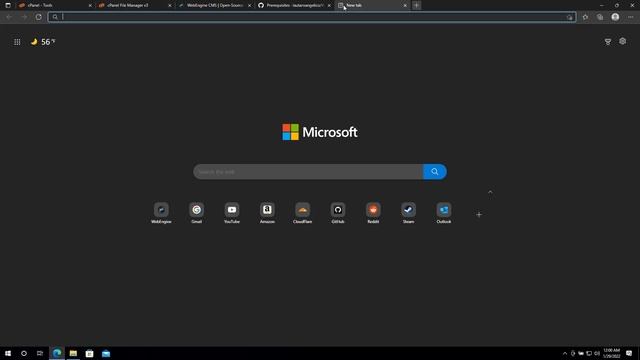Open the Amazon quick link tile
This screenshot has width=640, height=360.
click(267, 213)
